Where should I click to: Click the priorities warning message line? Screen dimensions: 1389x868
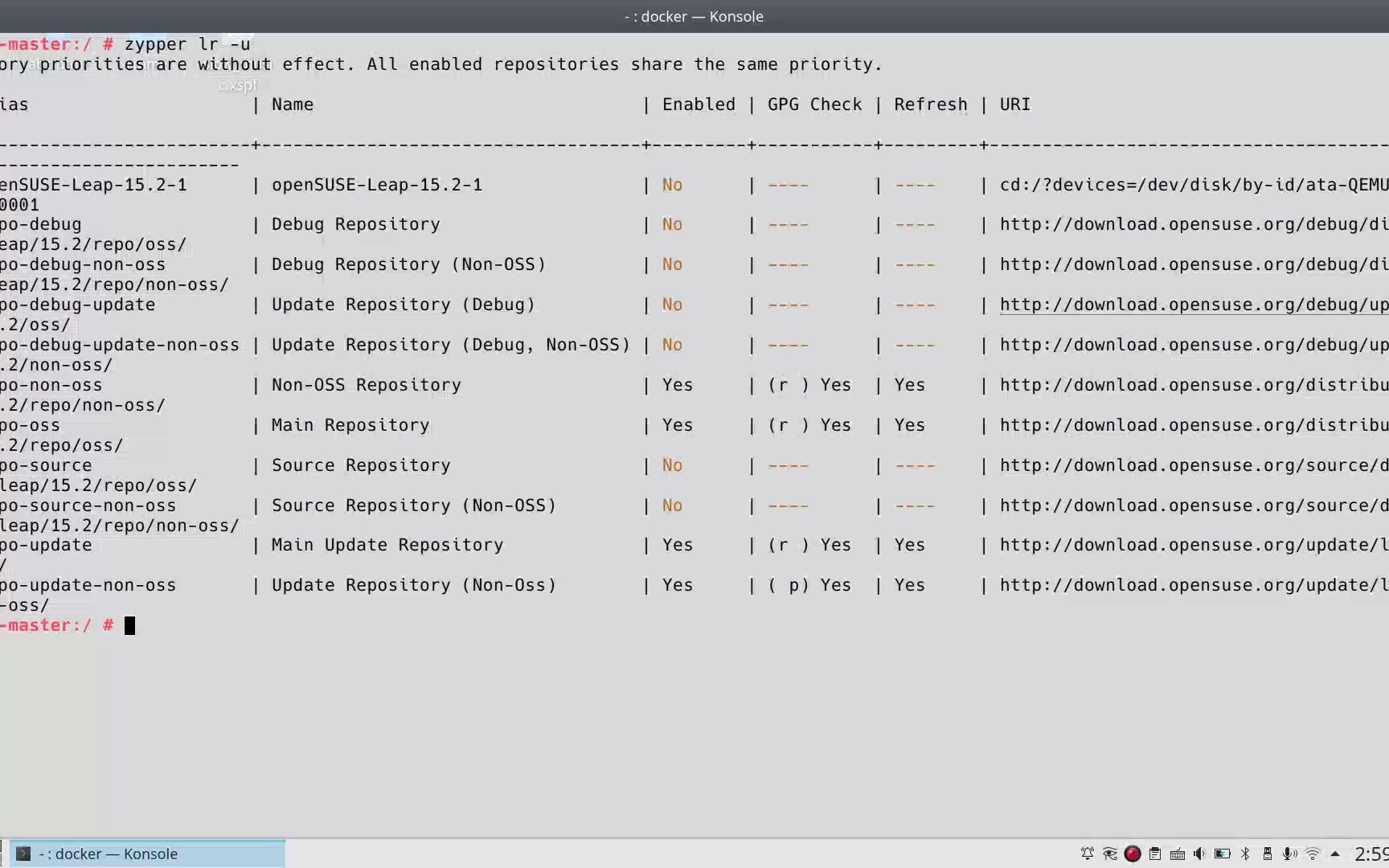(x=441, y=64)
